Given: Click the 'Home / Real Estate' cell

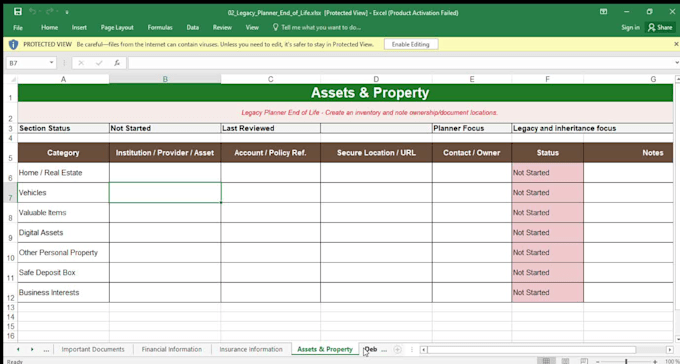Looking at the screenshot, I should coord(63,173).
